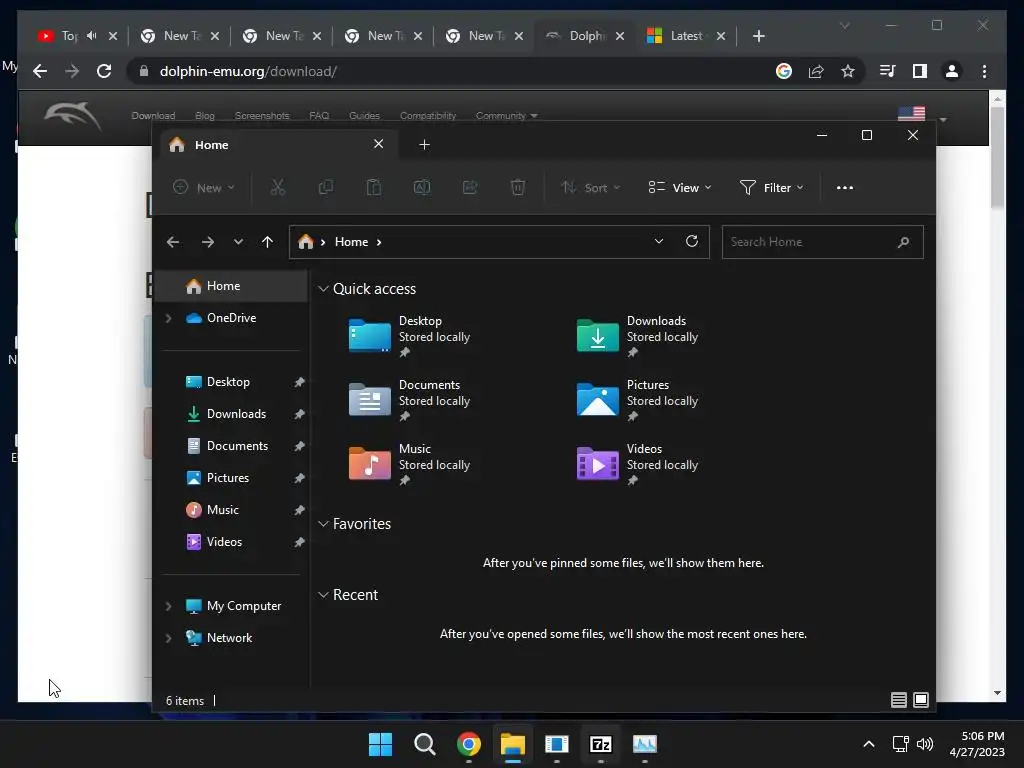Click the volume icon in system tray
The height and width of the screenshot is (768, 1024).
click(x=925, y=744)
